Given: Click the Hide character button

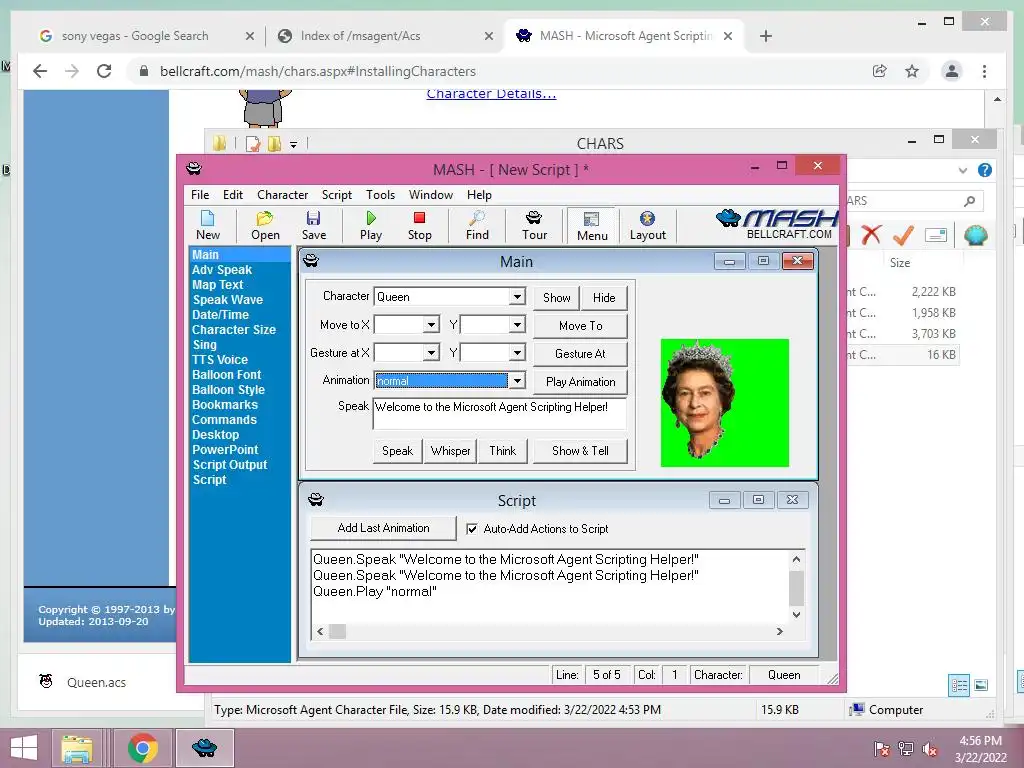Looking at the screenshot, I should pos(604,298).
